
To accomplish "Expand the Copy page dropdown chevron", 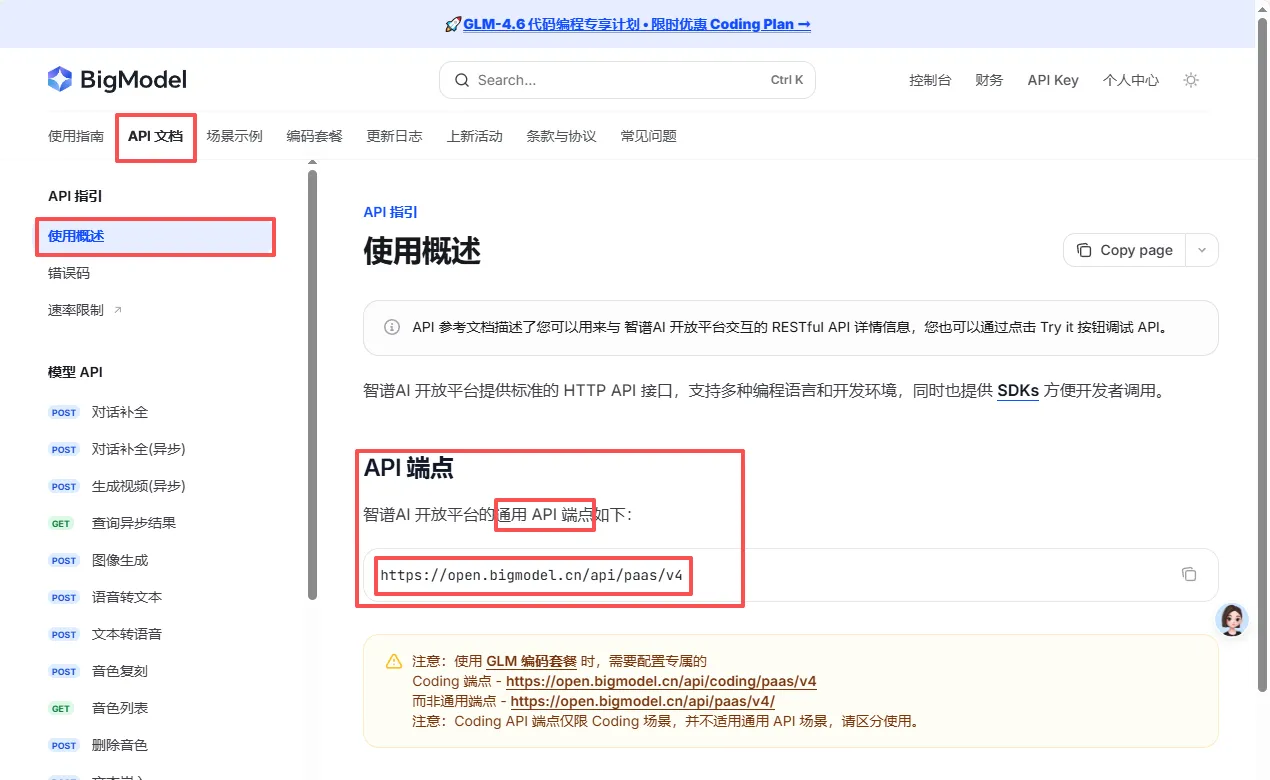I will [x=1201, y=249].
